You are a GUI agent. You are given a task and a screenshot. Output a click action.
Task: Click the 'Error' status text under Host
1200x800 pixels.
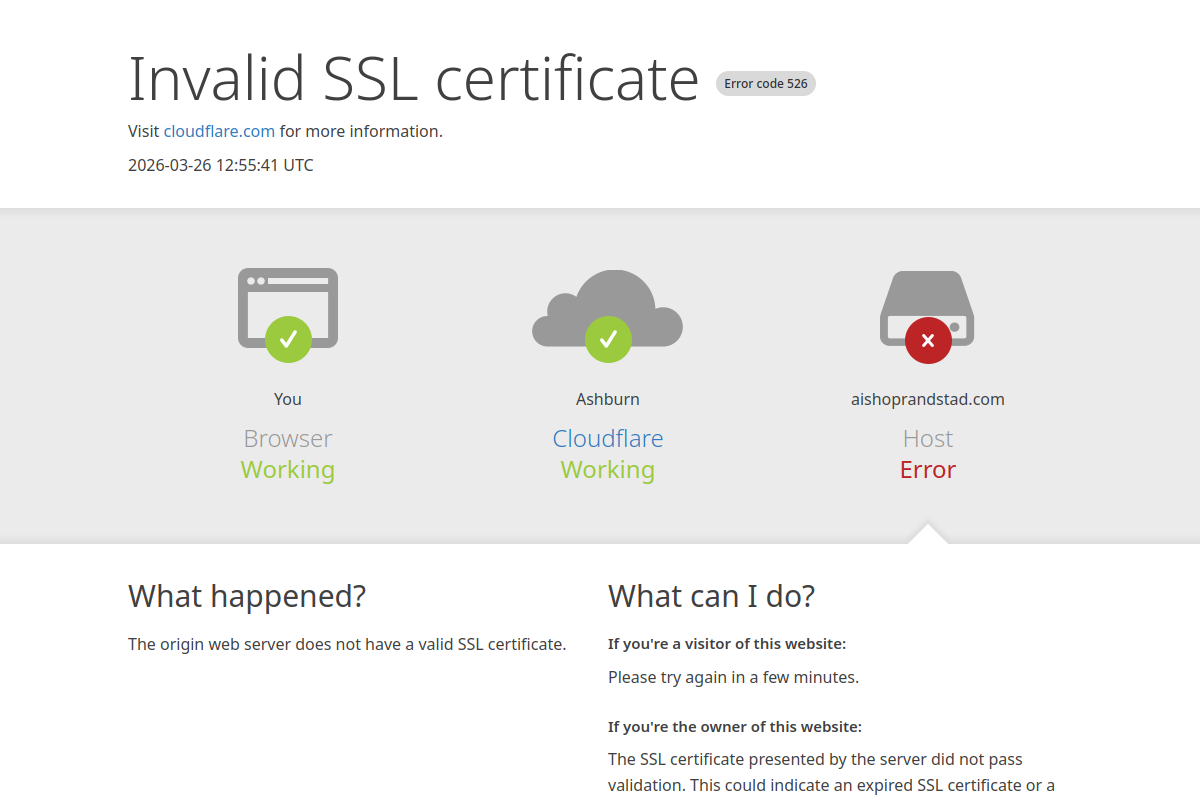927,470
